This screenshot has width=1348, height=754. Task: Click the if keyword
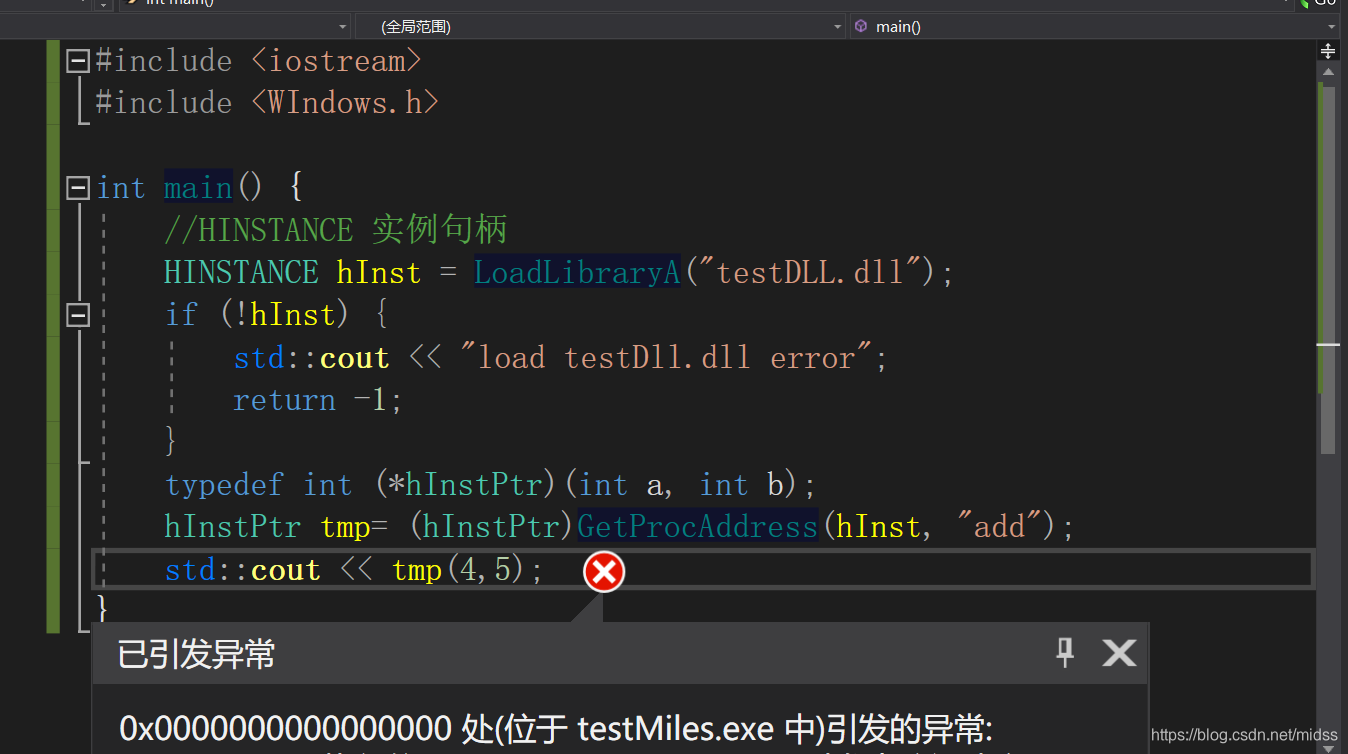181,315
